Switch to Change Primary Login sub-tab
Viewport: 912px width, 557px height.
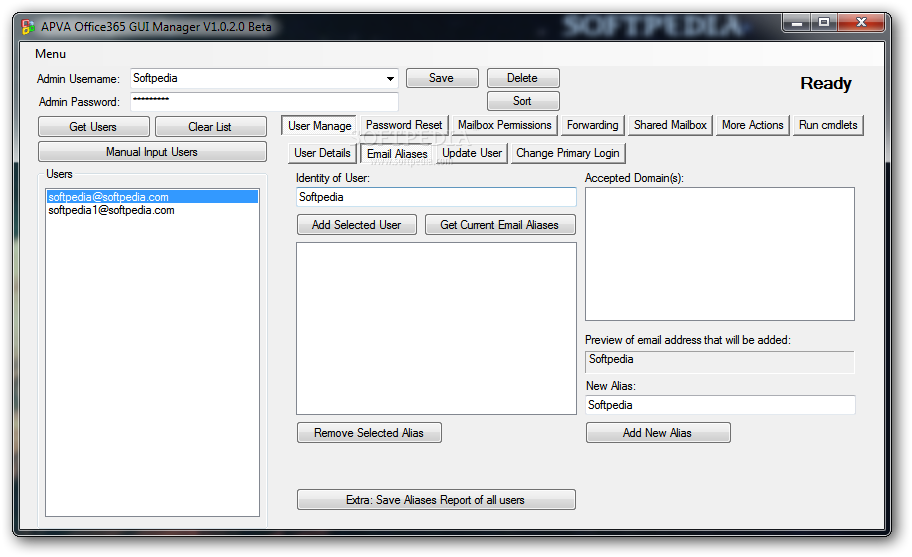(568, 153)
